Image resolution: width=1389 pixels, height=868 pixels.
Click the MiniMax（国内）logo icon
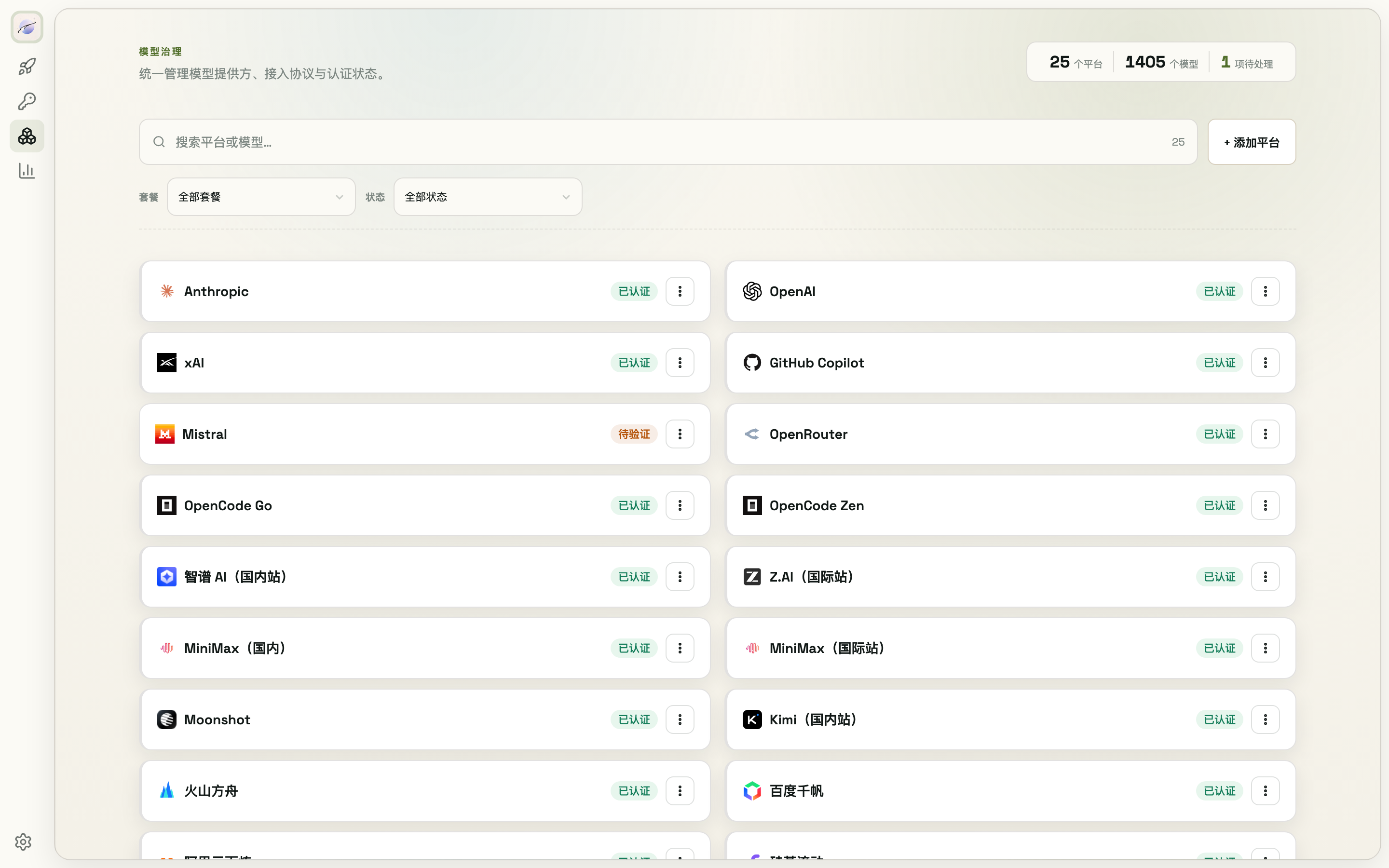[x=167, y=648]
